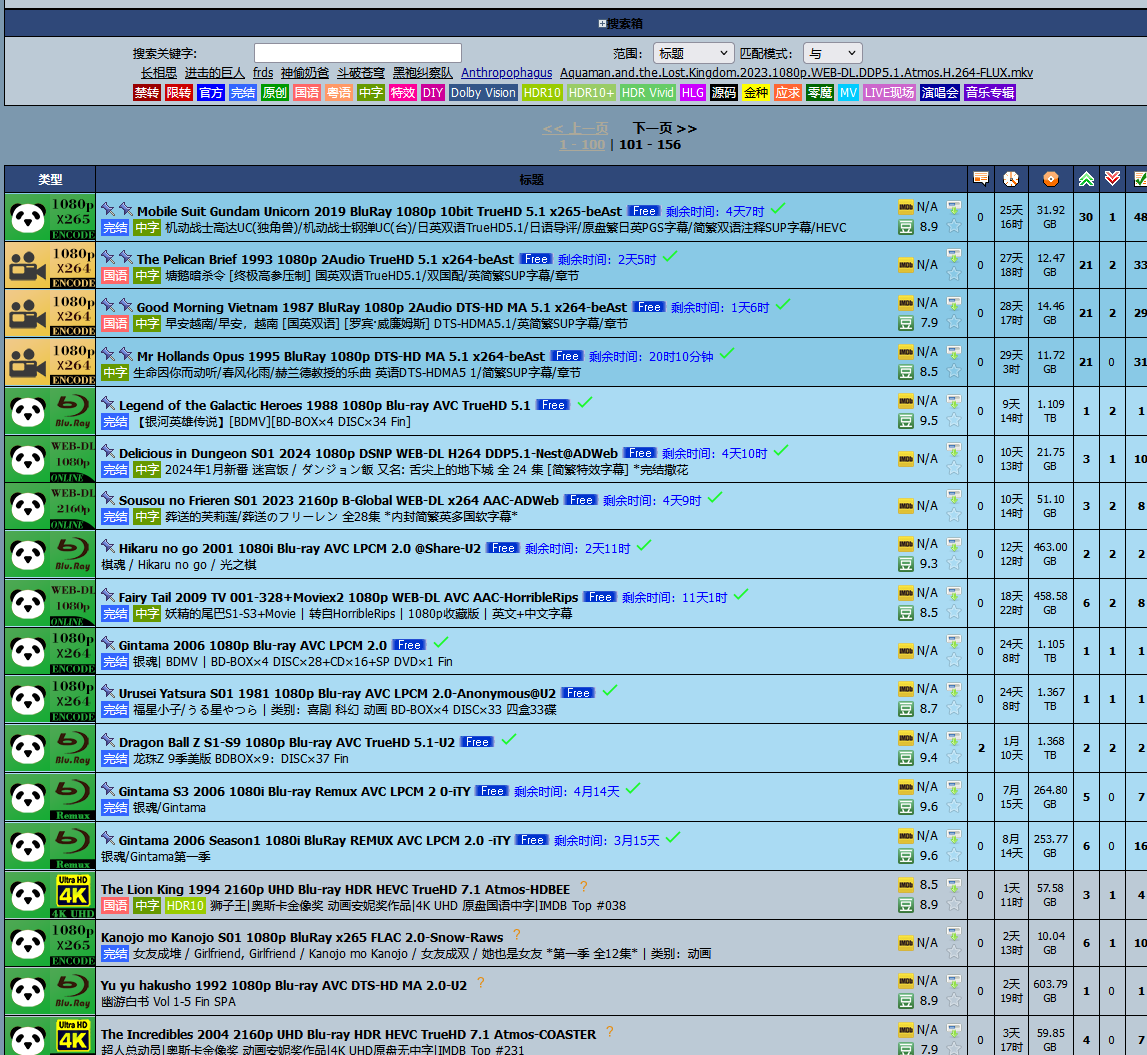1147x1055 pixels.
Task: Toggle bookmark star for Sousou no Frieren
Action: (x=954, y=515)
